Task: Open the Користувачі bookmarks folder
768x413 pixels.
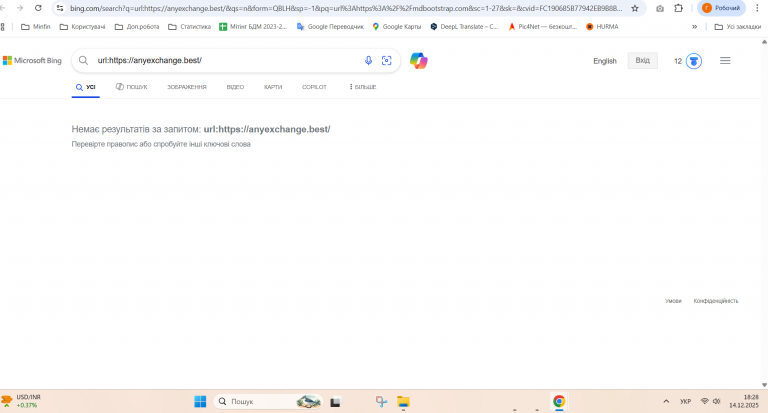Action: tap(82, 27)
